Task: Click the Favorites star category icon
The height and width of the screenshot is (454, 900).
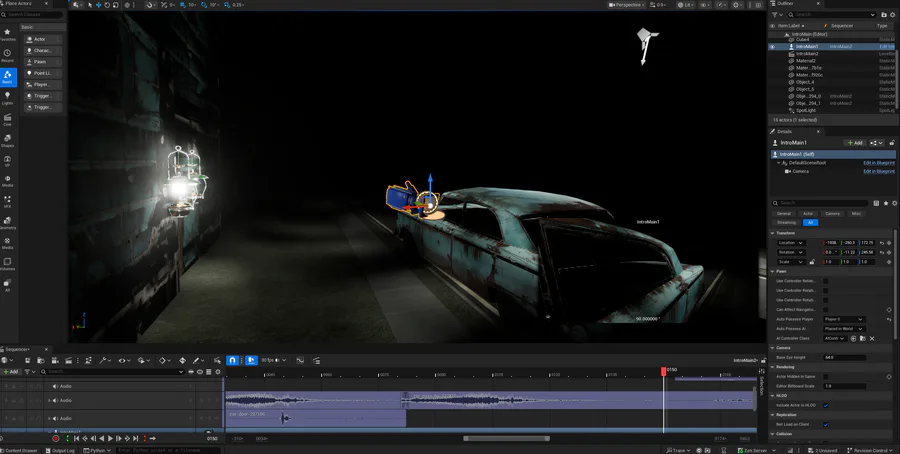Action: (x=8, y=33)
